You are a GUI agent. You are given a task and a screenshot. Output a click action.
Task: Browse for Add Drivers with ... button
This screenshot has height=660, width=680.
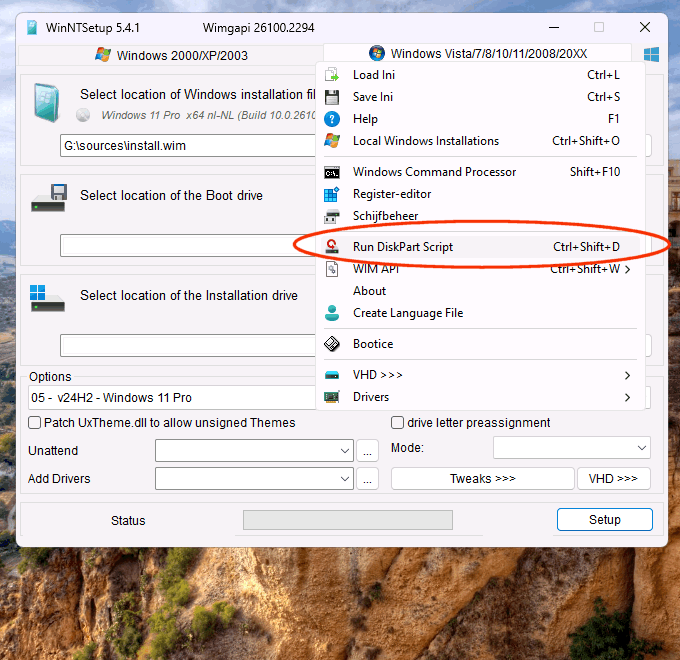click(367, 478)
